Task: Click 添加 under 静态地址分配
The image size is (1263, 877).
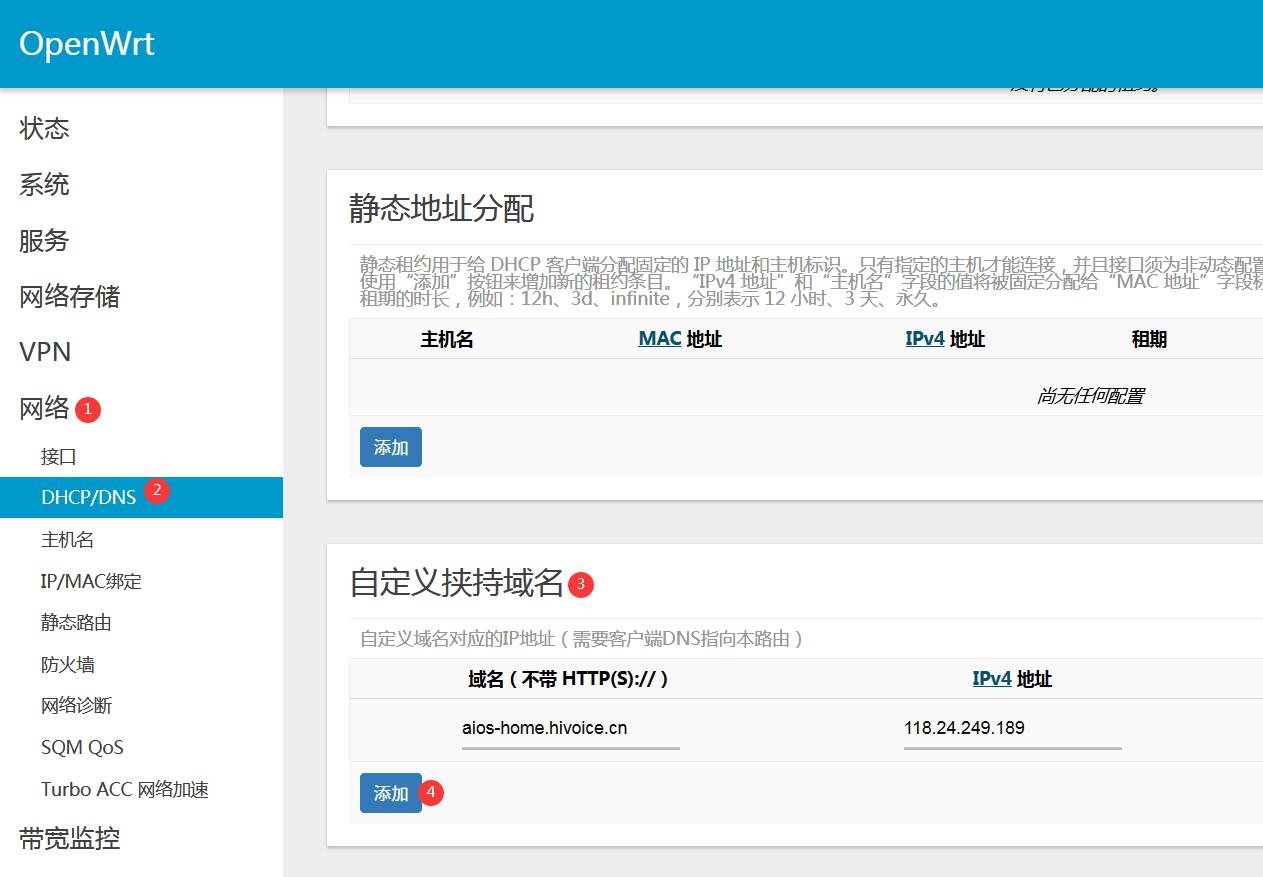Action: (390, 447)
